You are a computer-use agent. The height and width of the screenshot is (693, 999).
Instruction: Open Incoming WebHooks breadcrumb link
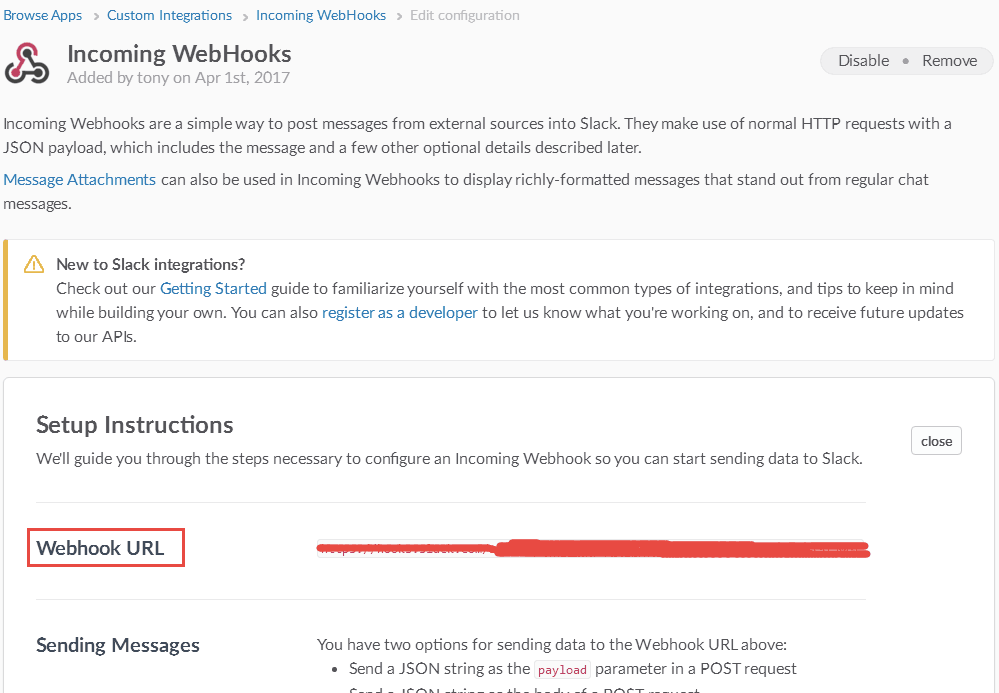[321, 15]
